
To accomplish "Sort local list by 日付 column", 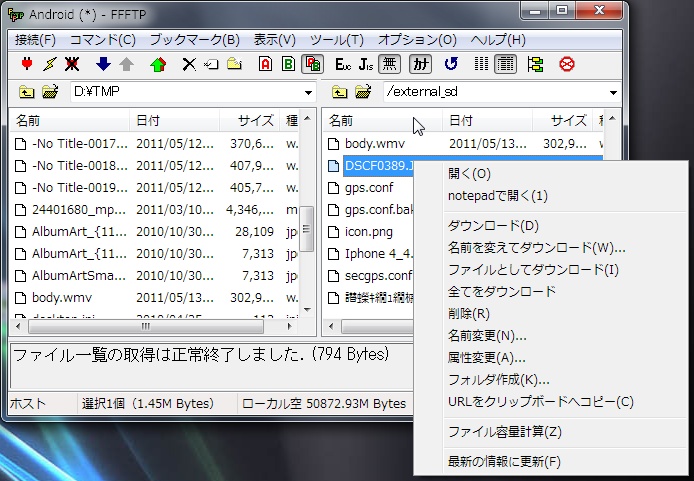I will pos(174,120).
